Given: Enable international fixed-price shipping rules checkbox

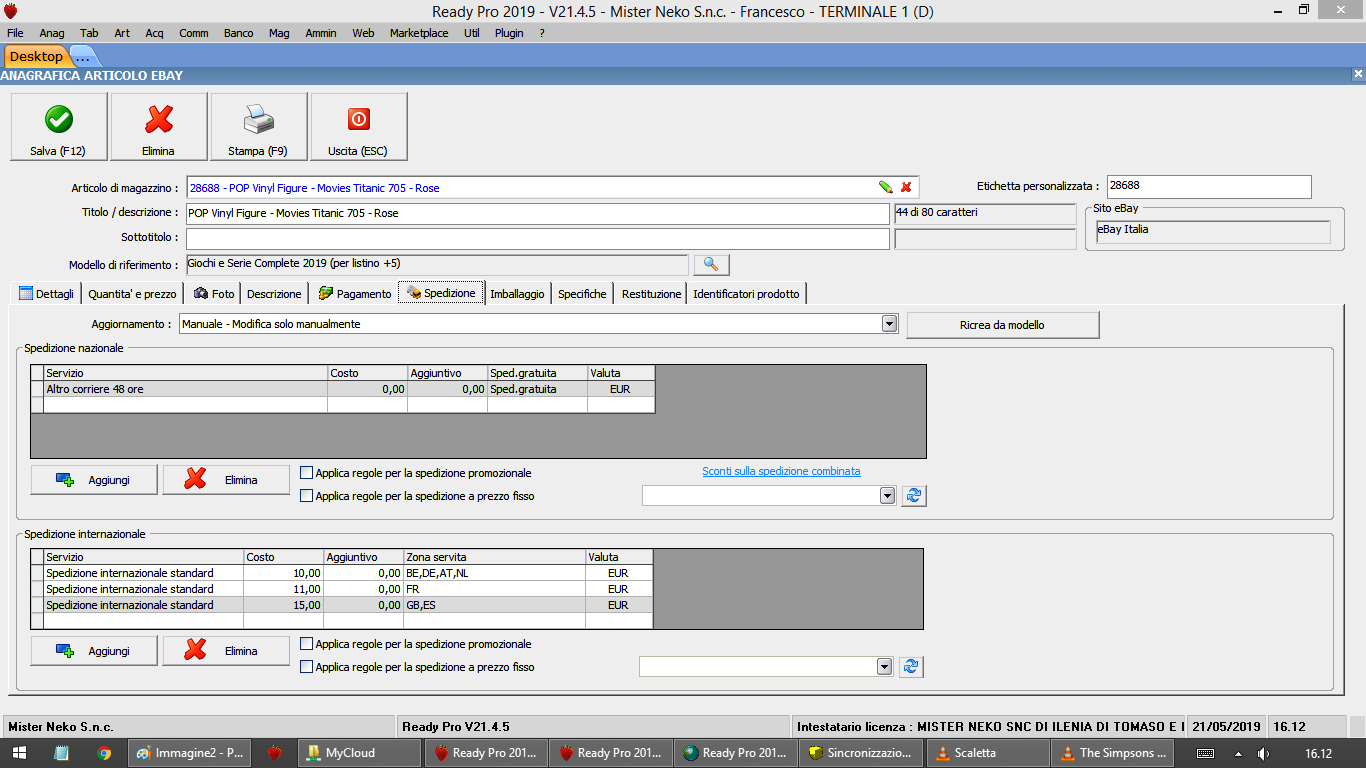Looking at the screenshot, I should coord(307,667).
